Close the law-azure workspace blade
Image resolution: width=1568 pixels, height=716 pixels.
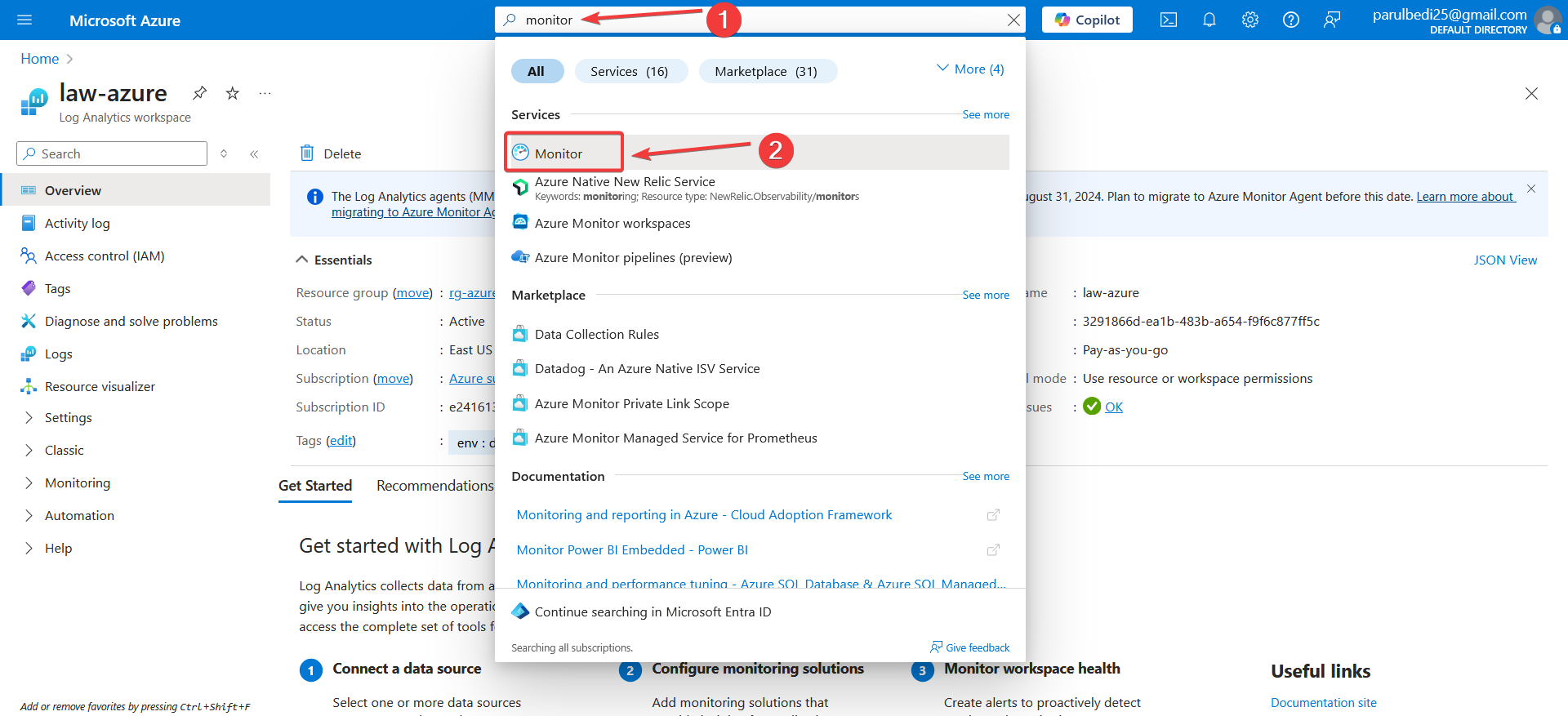pyautogui.click(x=1531, y=94)
